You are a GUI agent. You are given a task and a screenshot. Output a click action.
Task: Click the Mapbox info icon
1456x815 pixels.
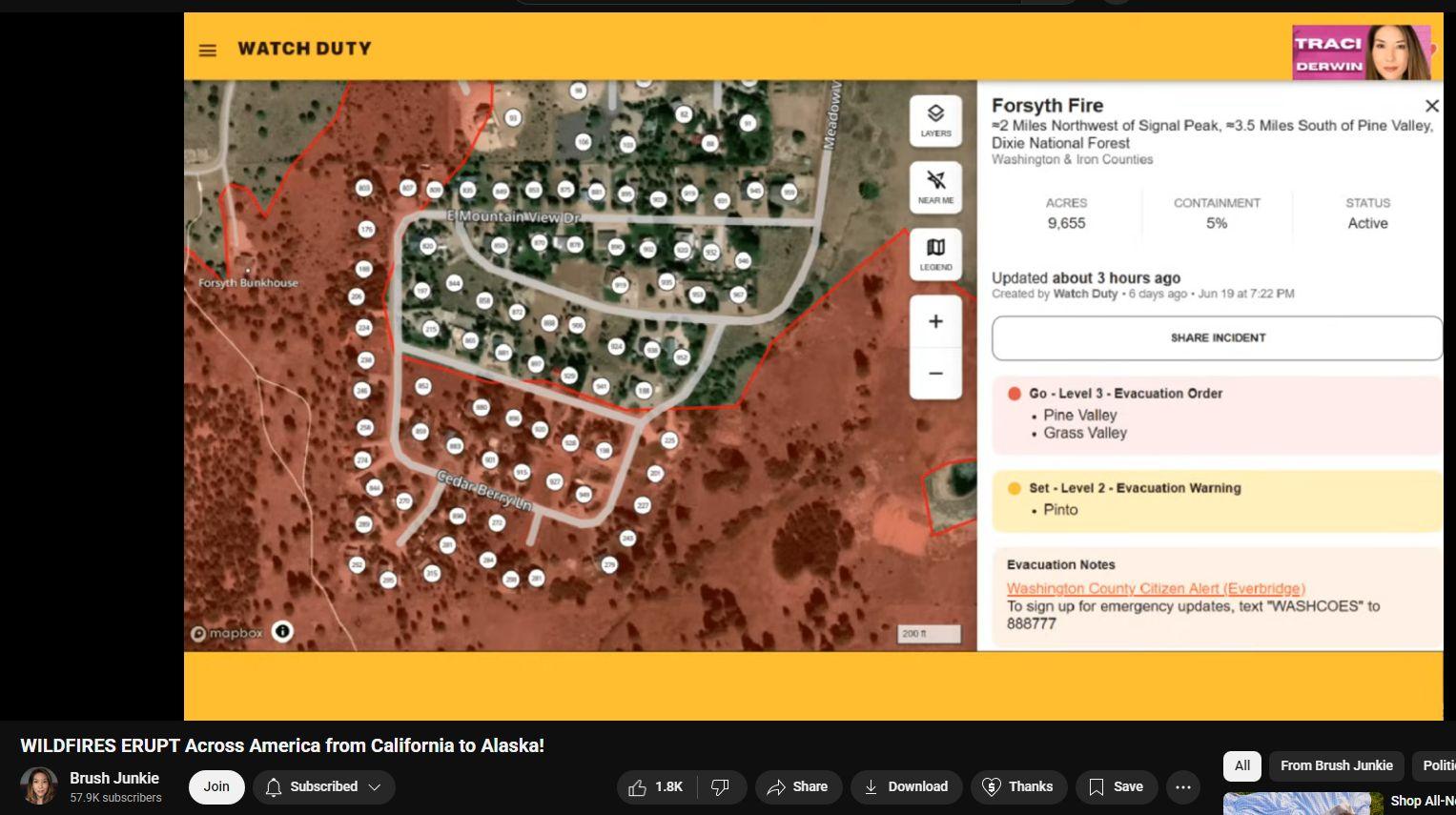pos(282,631)
